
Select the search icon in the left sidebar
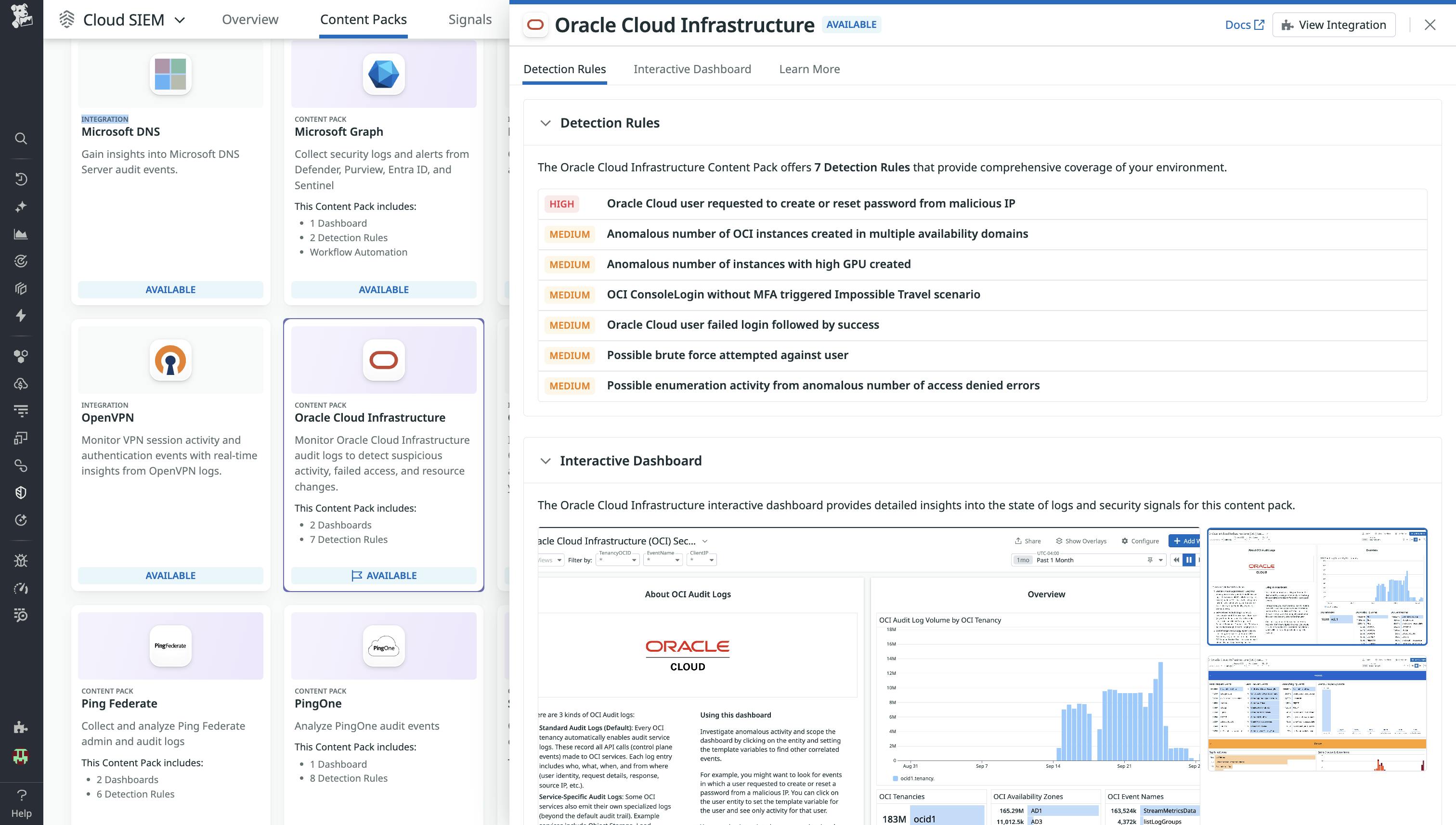tap(21, 138)
